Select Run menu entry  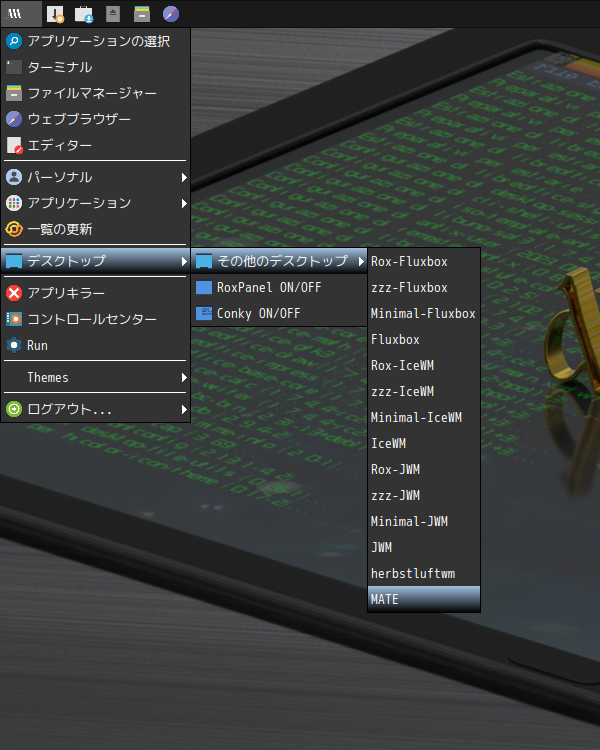[96, 345]
